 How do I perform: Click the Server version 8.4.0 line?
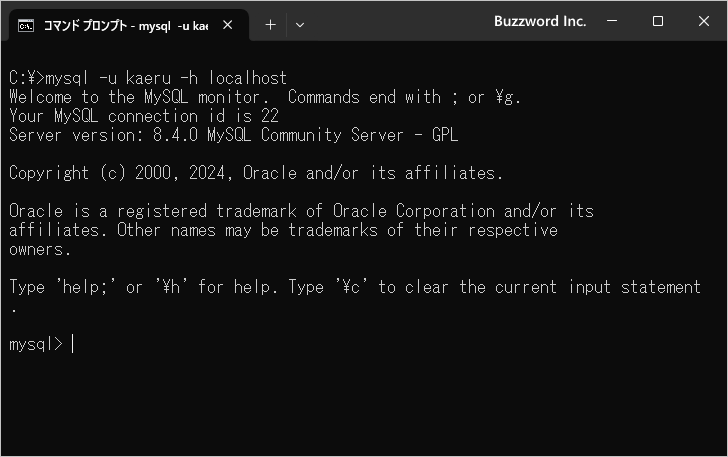234,135
